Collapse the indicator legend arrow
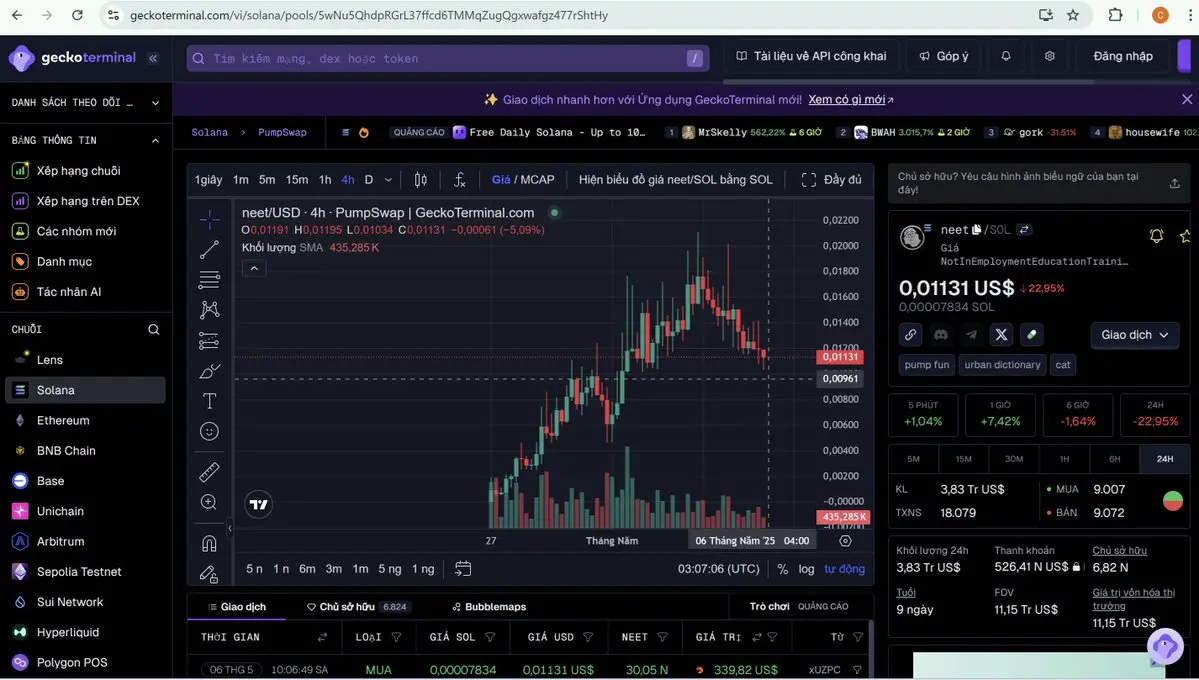Screen dimensions: 1199x680 (254, 268)
